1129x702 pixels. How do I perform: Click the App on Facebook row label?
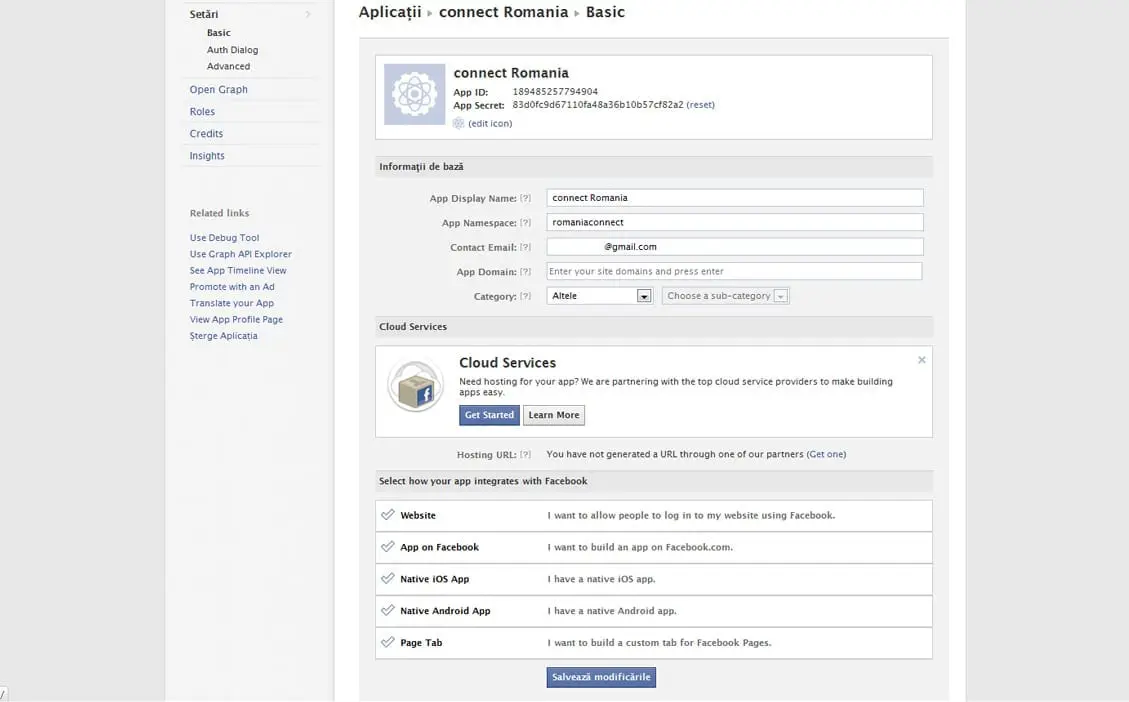(439, 547)
